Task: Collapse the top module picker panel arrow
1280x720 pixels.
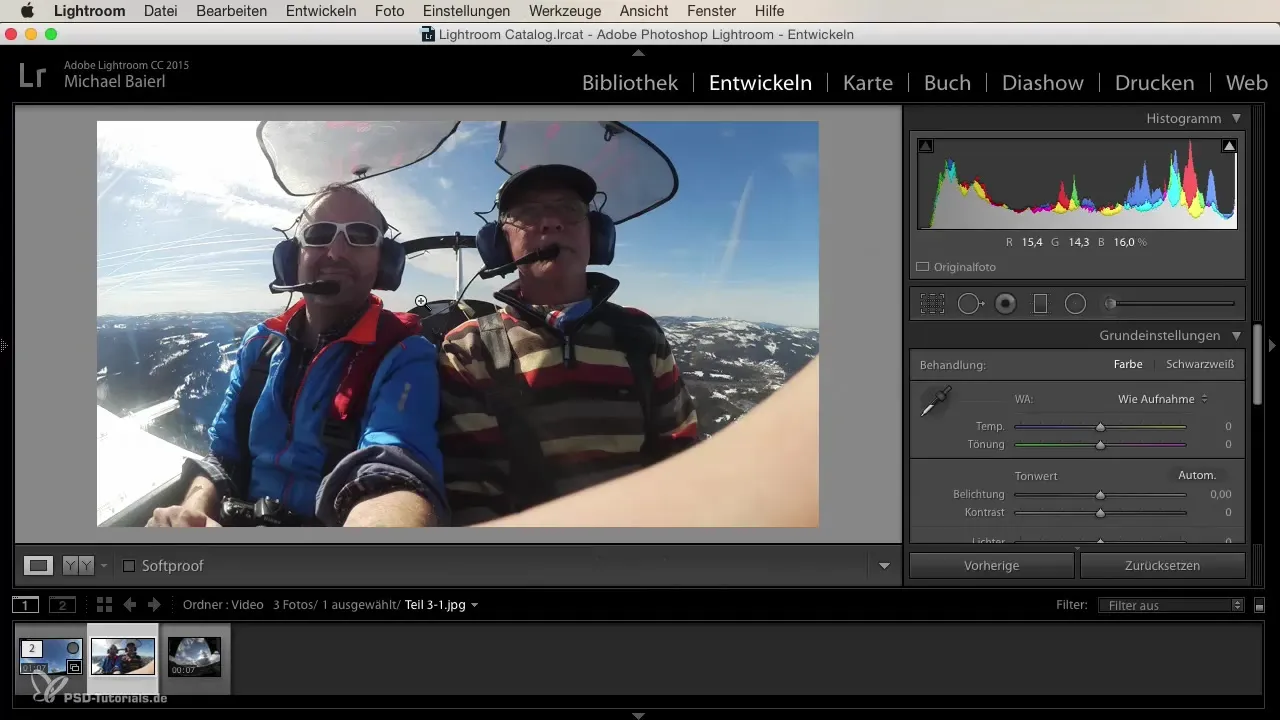Action: pyautogui.click(x=638, y=51)
